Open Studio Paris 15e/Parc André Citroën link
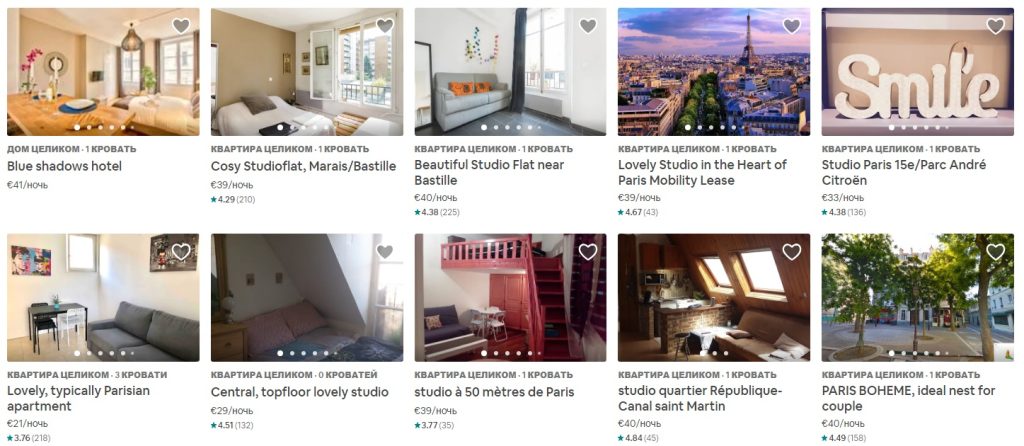1024x446 pixels. (904, 173)
